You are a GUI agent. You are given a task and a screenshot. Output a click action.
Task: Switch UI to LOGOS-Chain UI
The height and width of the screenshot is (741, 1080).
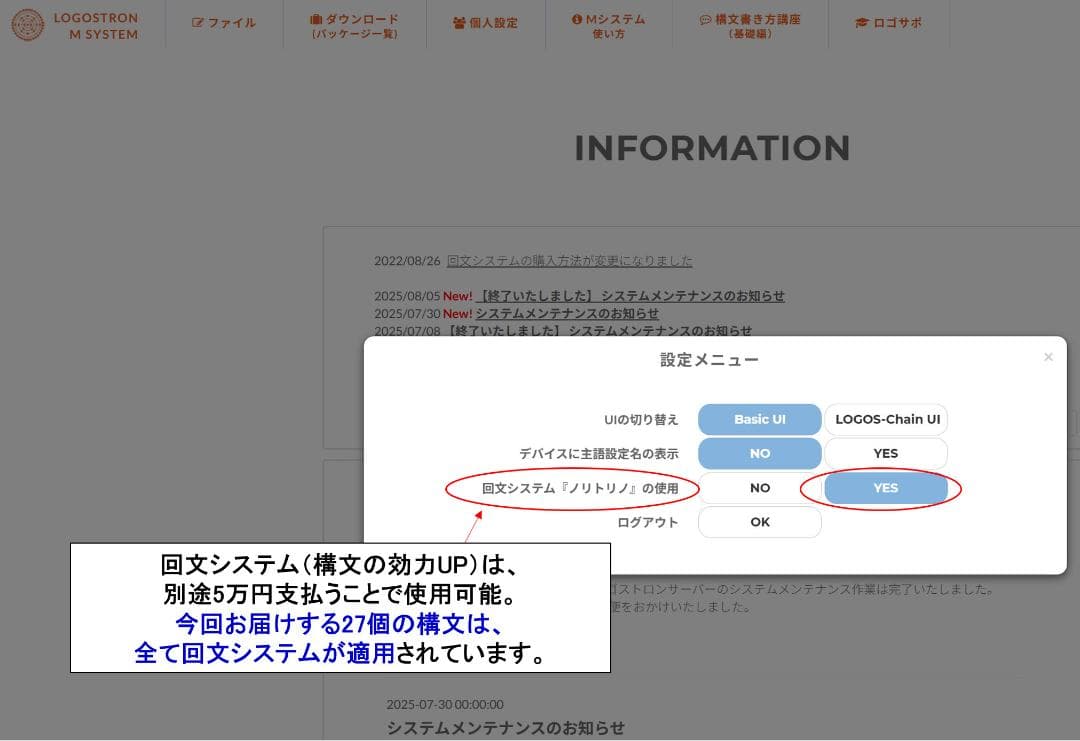point(886,419)
